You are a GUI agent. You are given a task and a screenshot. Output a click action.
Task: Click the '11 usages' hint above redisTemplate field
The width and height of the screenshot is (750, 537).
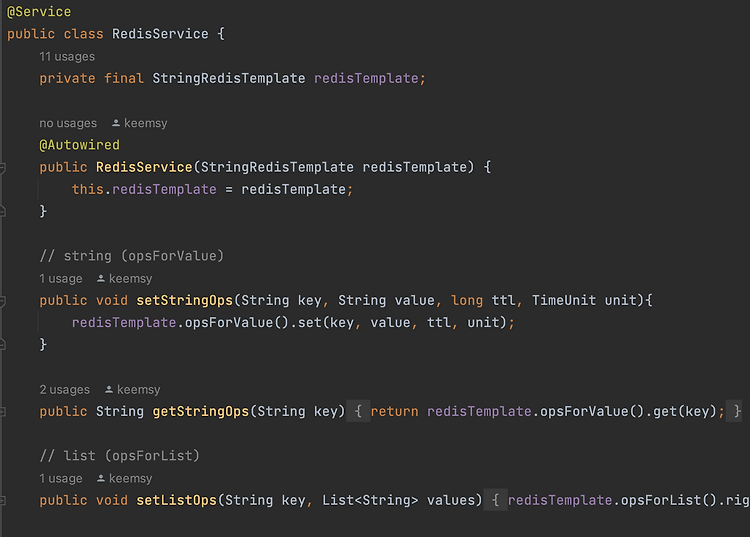[67, 56]
